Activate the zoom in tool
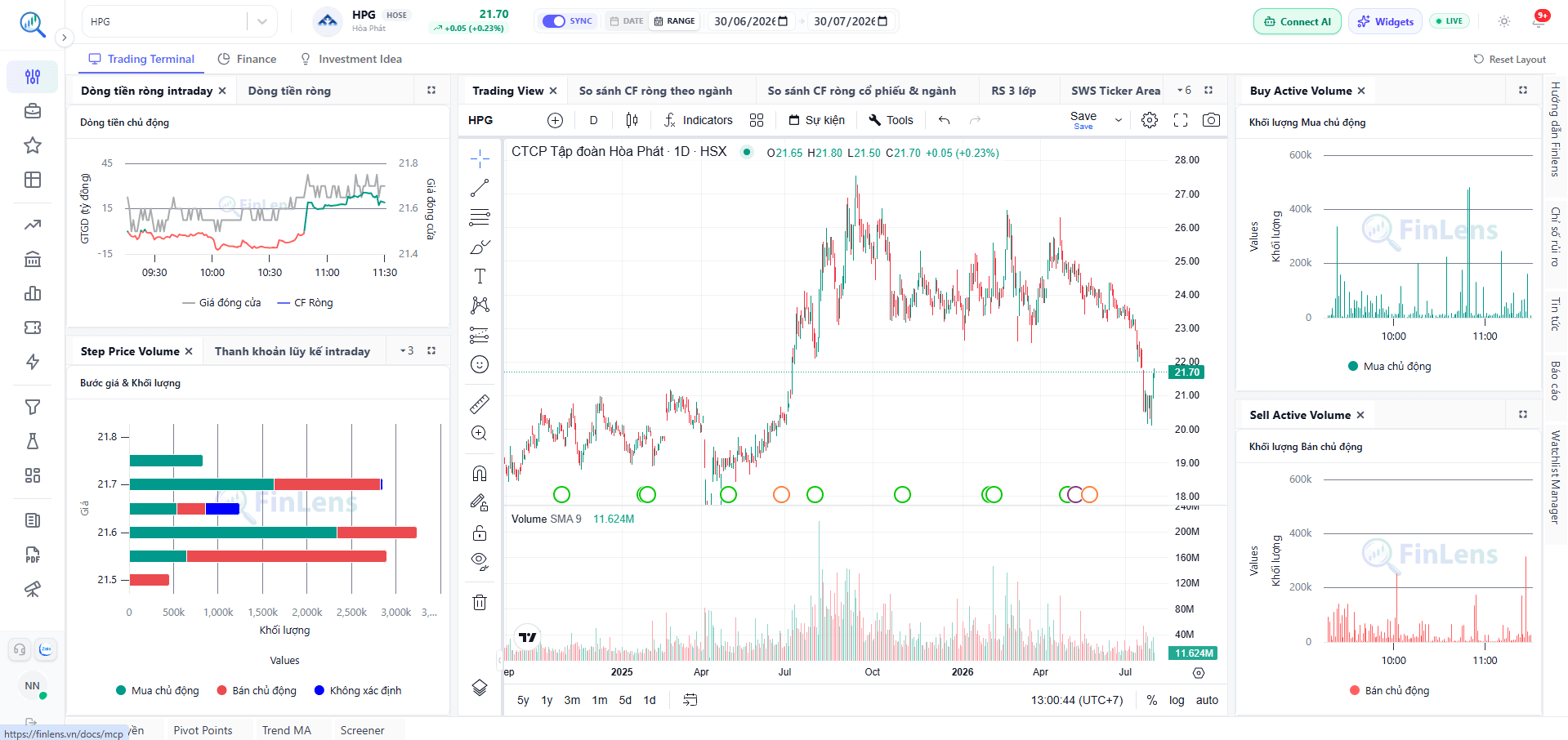 point(480,433)
